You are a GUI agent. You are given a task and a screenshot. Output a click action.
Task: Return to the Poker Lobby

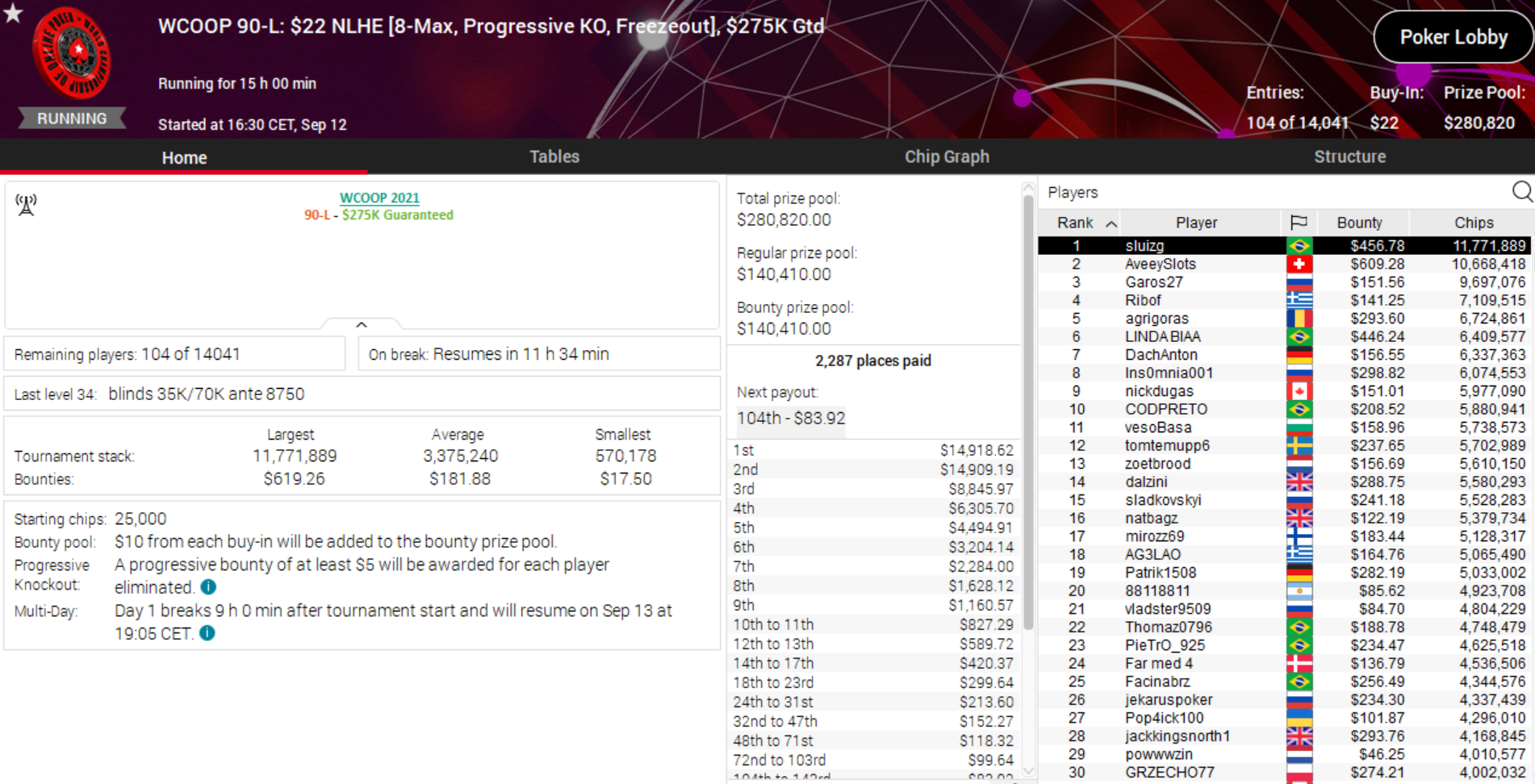pos(1453,37)
